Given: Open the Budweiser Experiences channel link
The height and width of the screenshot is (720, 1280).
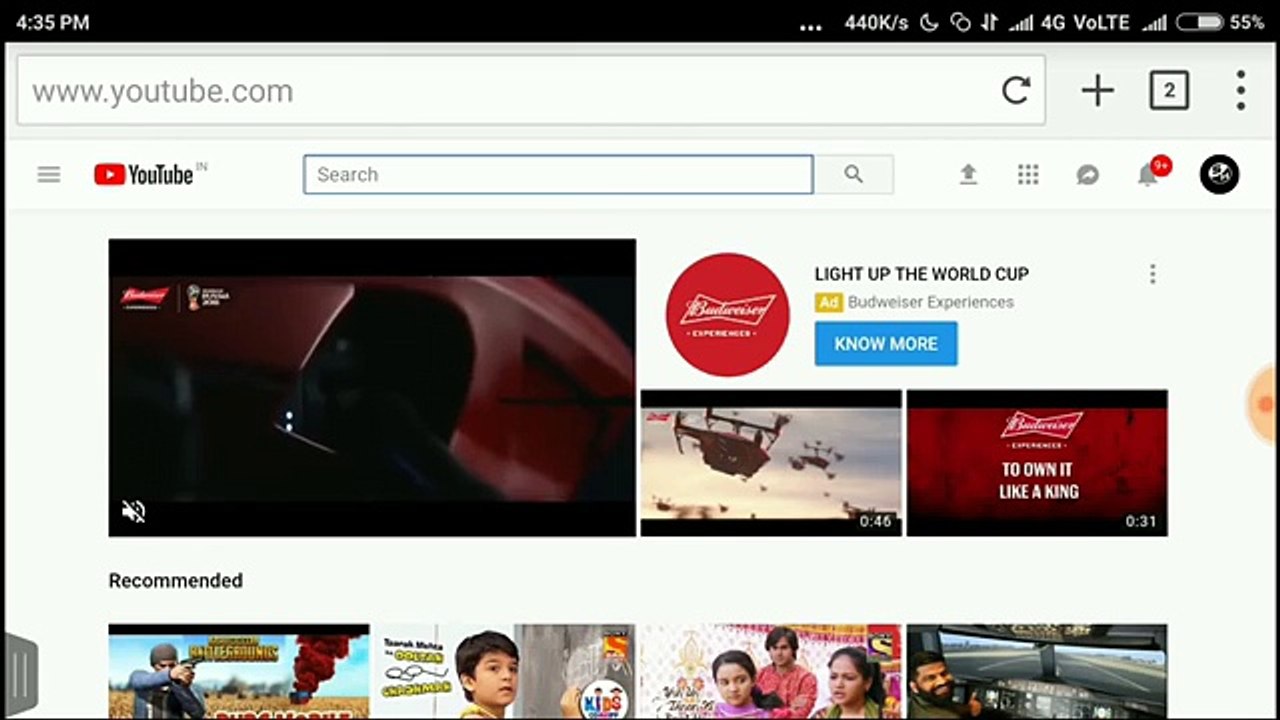Looking at the screenshot, I should [x=931, y=302].
